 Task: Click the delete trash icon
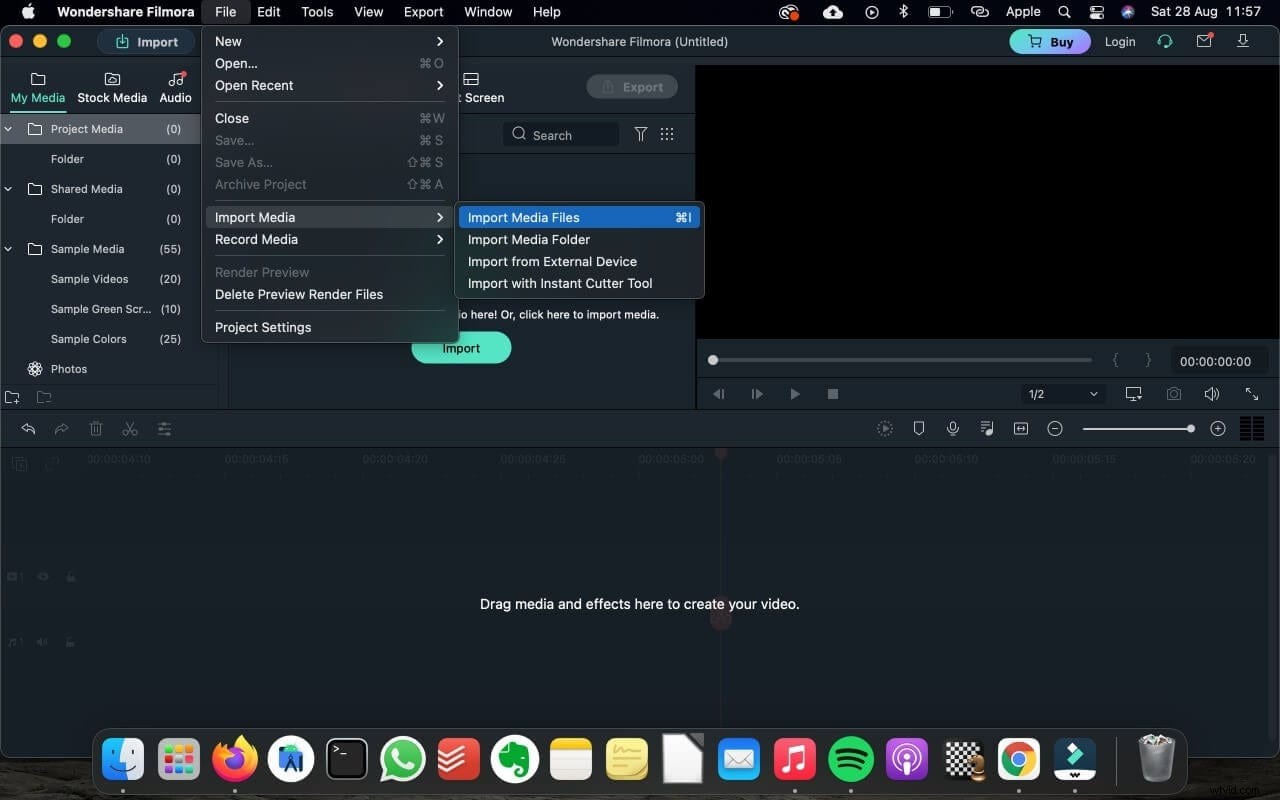pyautogui.click(x=96, y=428)
